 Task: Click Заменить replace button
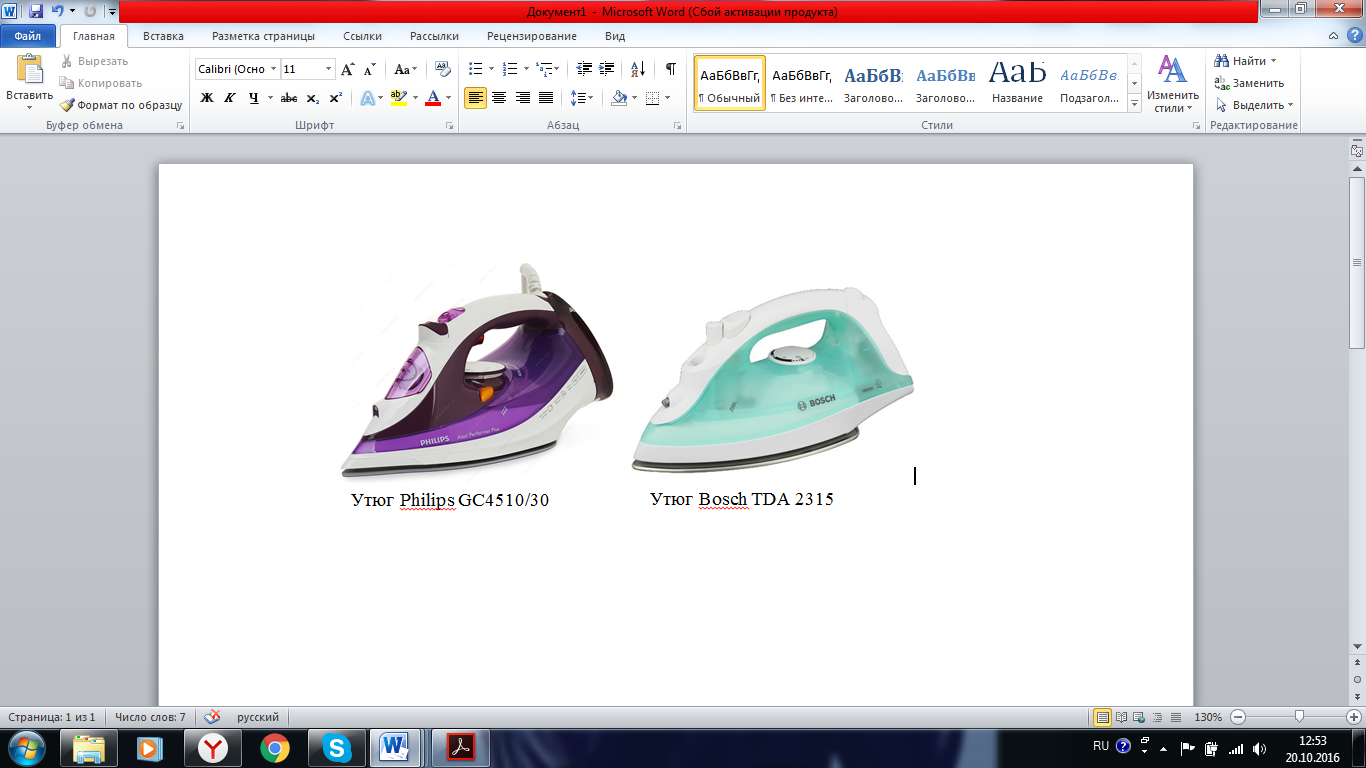coord(1249,83)
